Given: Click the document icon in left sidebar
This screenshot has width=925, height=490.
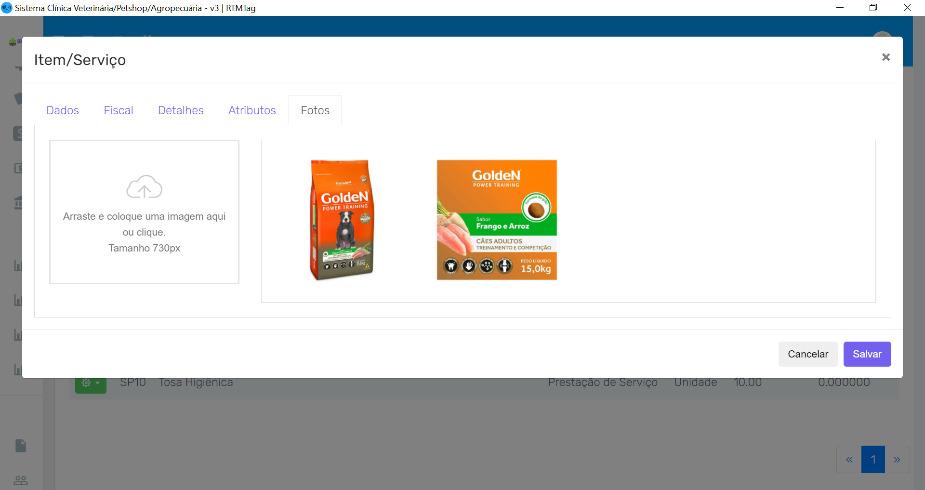Looking at the screenshot, I should point(20,446).
